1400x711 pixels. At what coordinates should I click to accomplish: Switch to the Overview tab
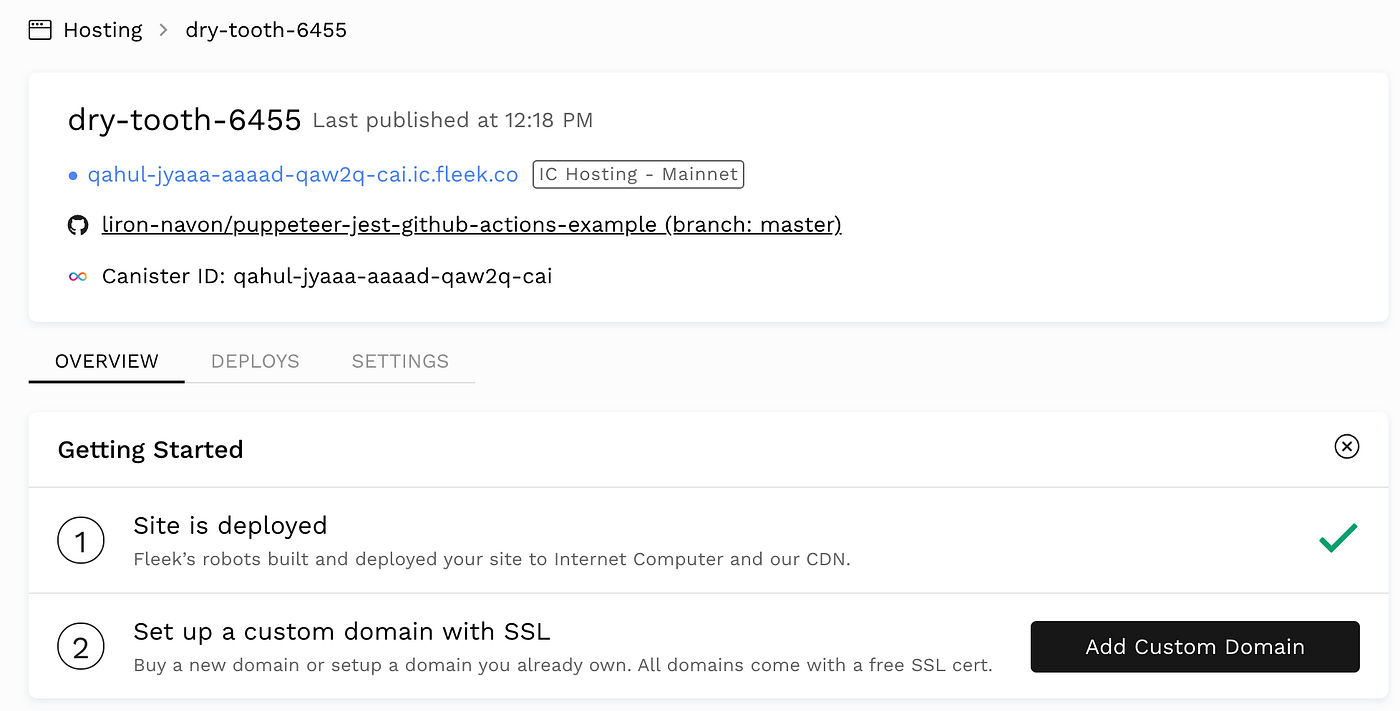click(107, 361)
